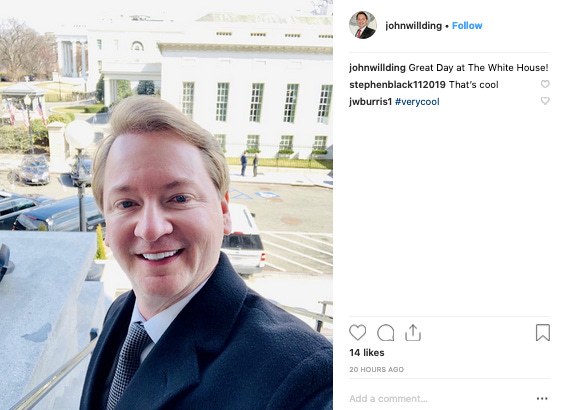Open more options three-dot menu
The height and width of the screenshot is (410, 564).
(x=542, y=398)
